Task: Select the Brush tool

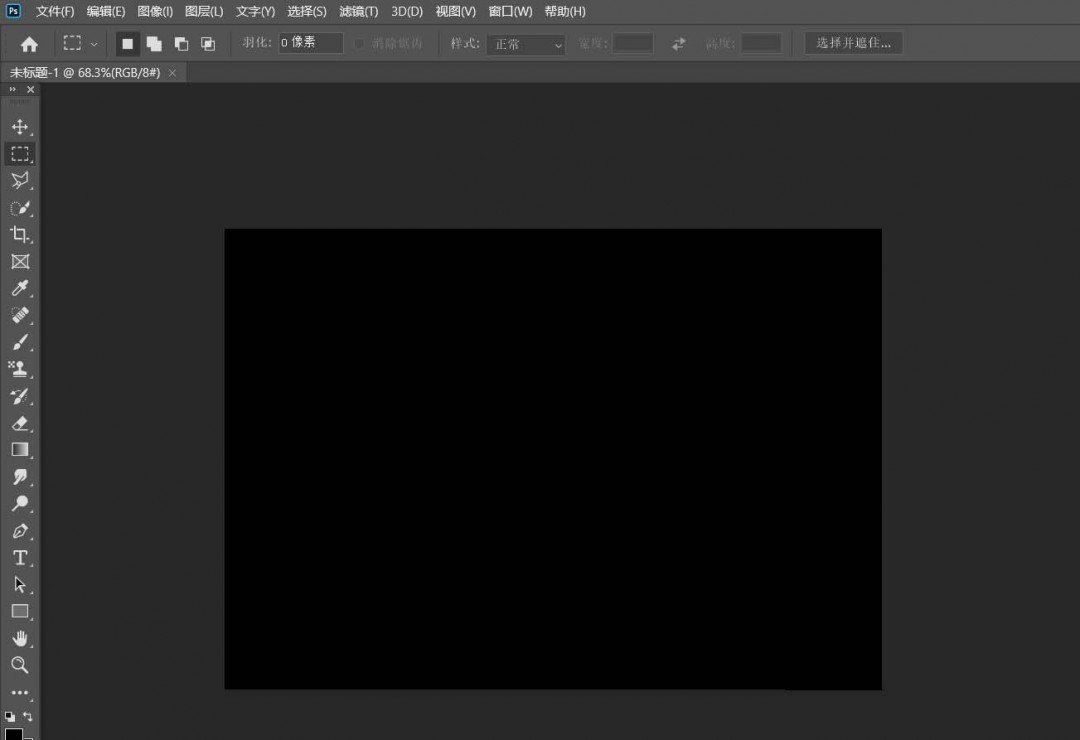Action: [21, 343]
